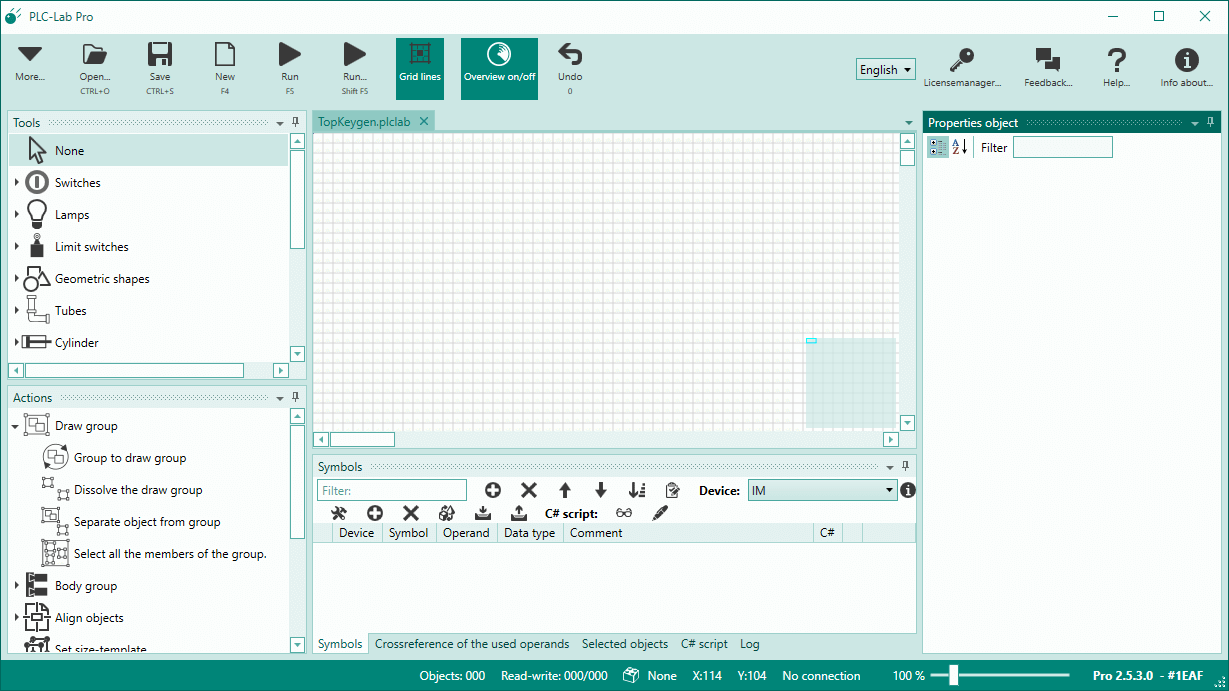Open the Crossreference of the used operands tab
This screenshot has height=691, width=1229.
471,644
